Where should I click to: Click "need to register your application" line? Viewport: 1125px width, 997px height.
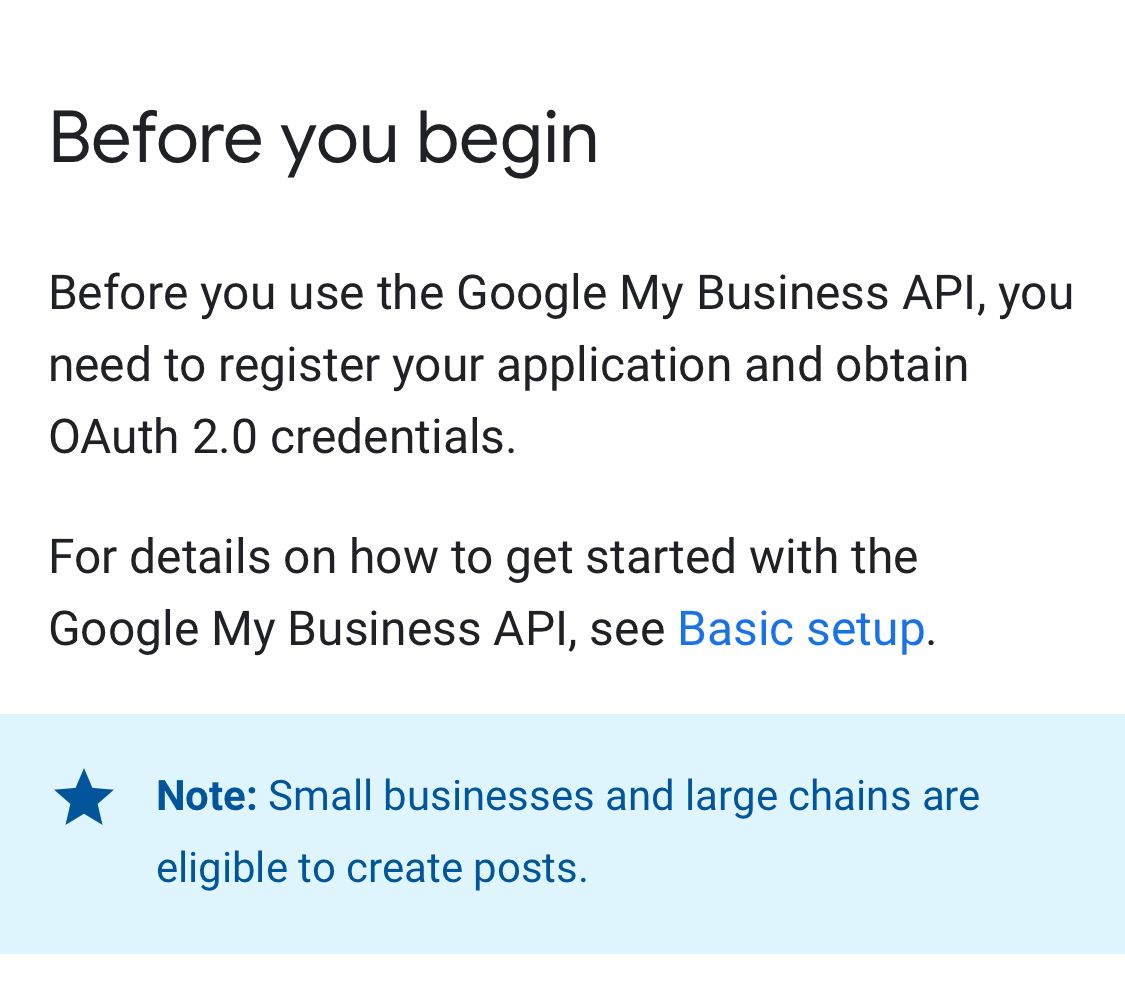tap(392, 366)
